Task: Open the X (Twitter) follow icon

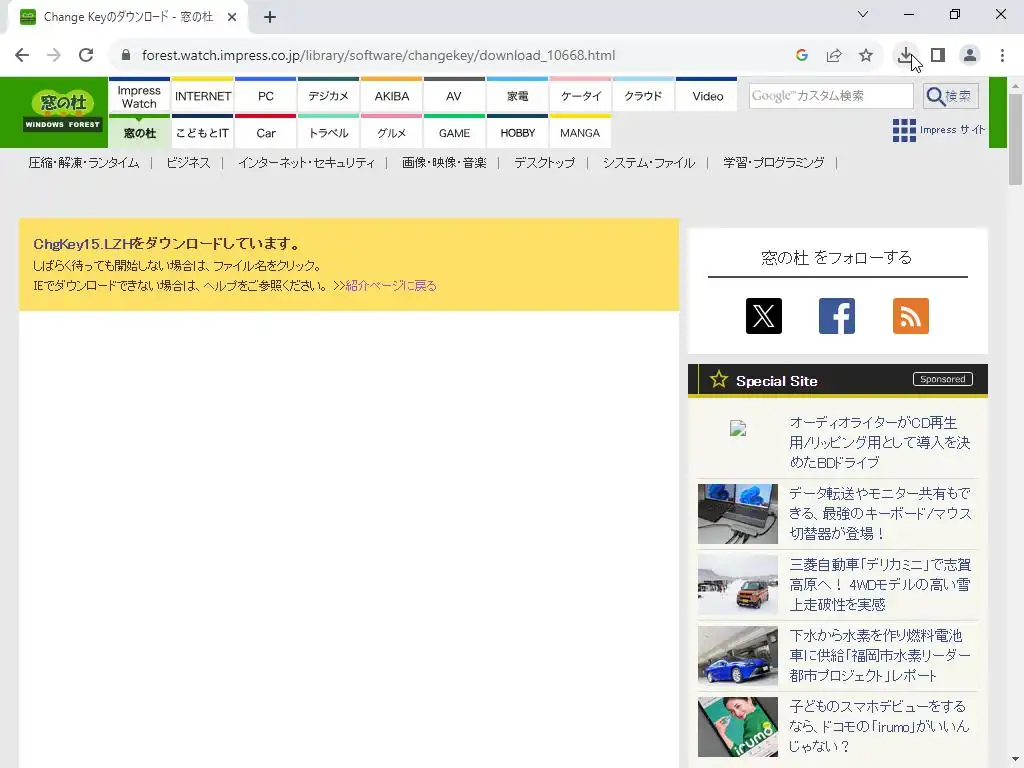Action: [763, 316]
